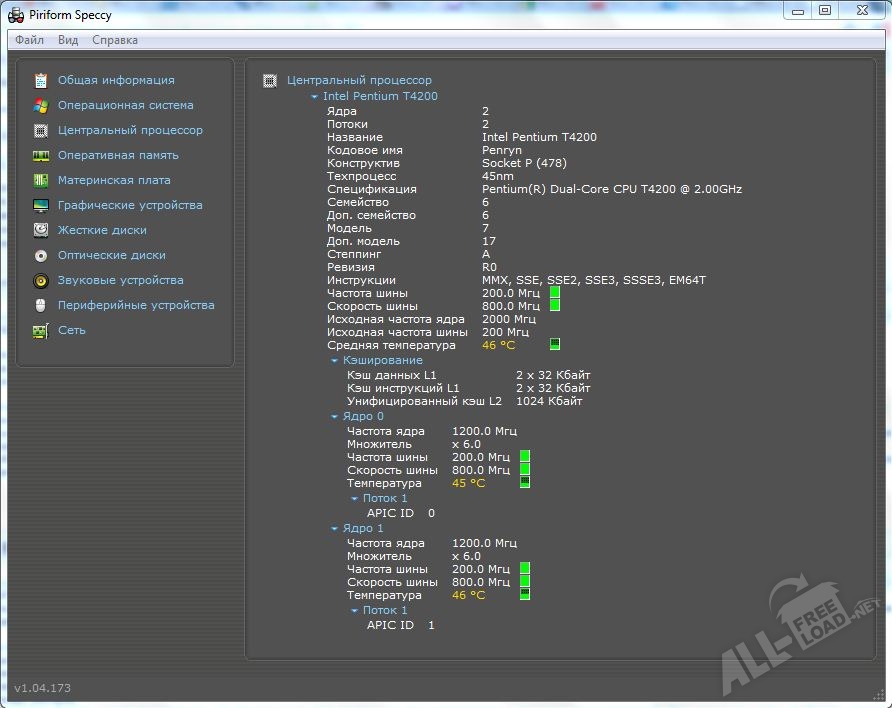Open the Файл menu

pos(29,40)
